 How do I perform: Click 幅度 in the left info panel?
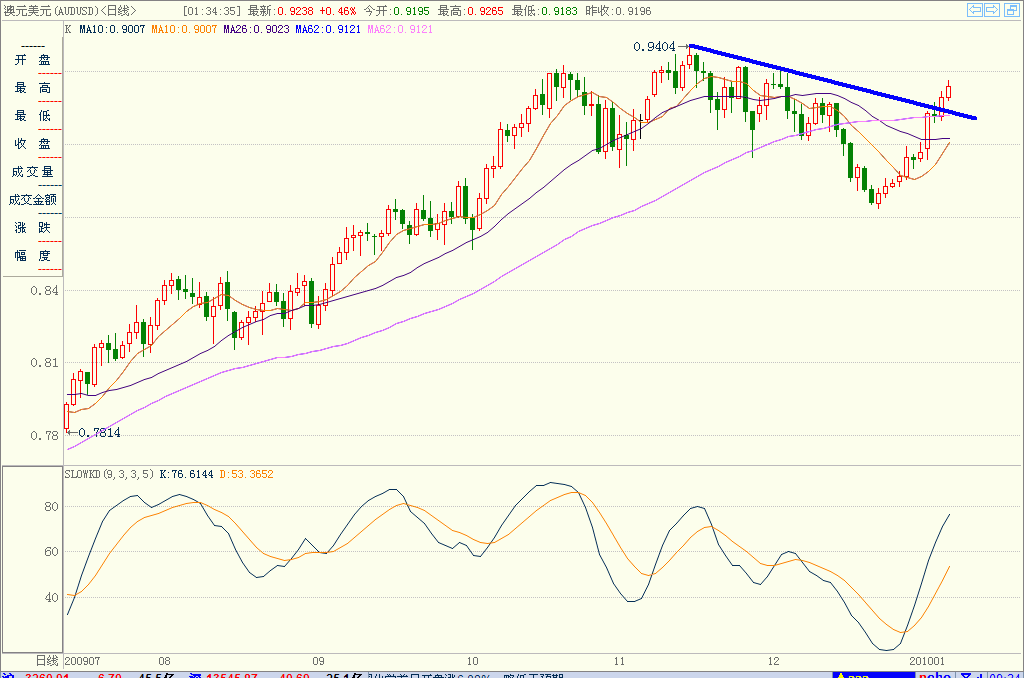tap(33, 256)
